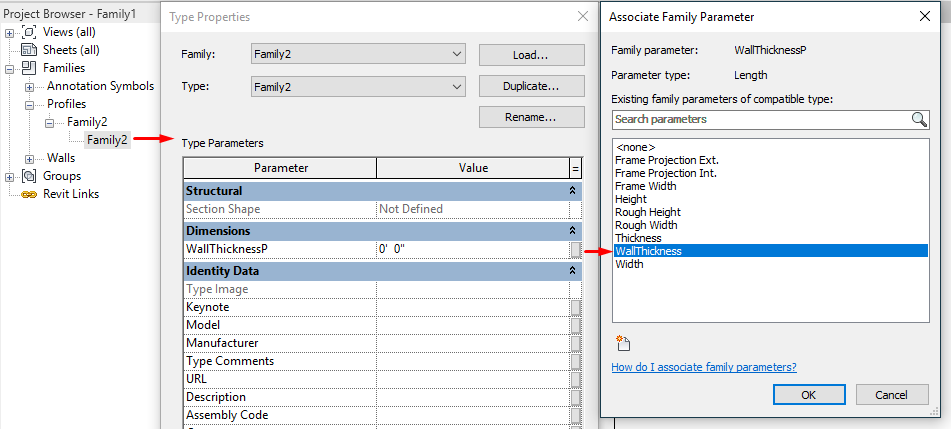Click associate button for Keynote row
This screenshot has height=429, width=951.
coord(576,308)
